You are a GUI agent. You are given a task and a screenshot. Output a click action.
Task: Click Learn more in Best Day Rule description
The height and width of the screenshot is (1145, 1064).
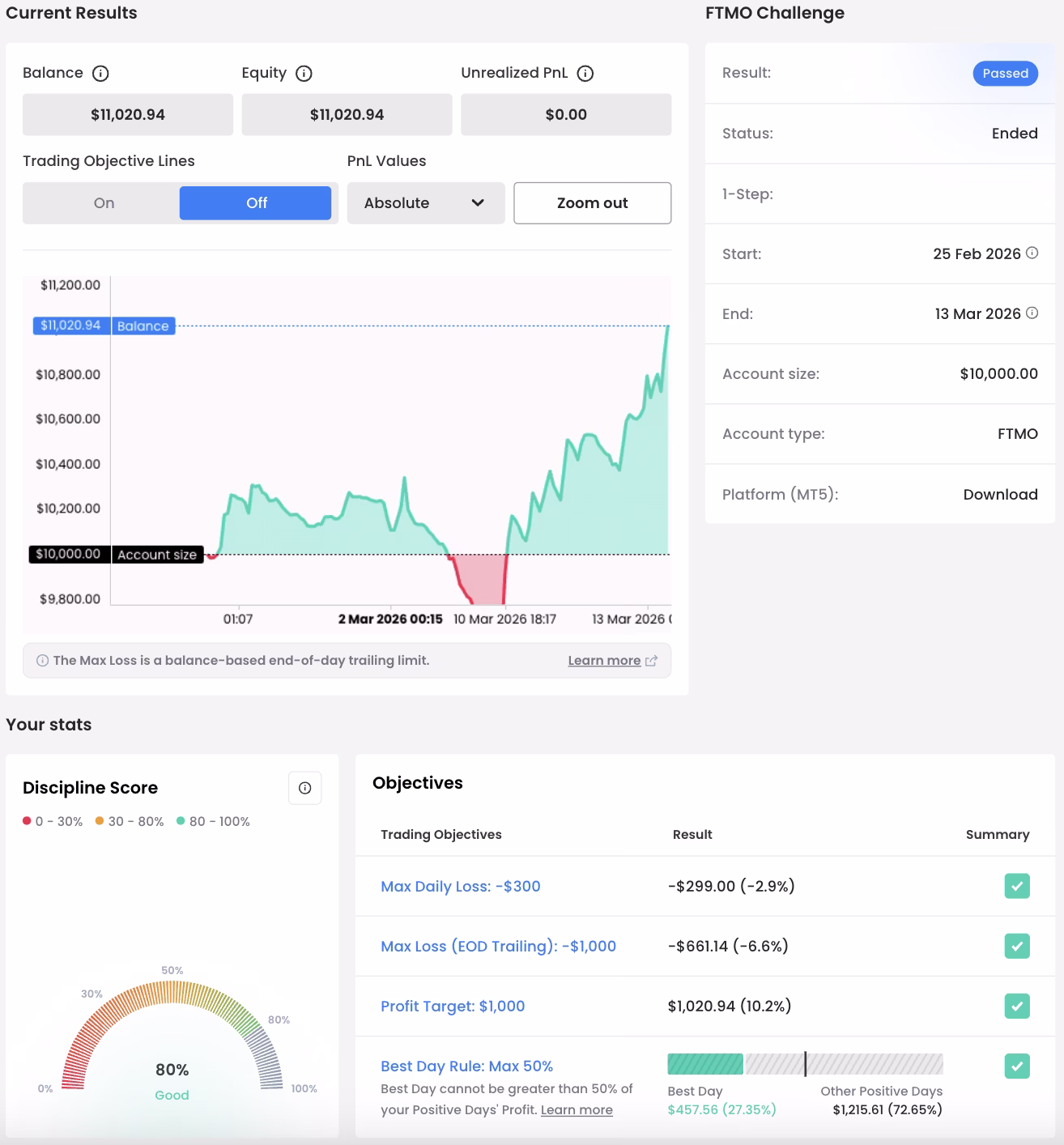[577, 1110]
